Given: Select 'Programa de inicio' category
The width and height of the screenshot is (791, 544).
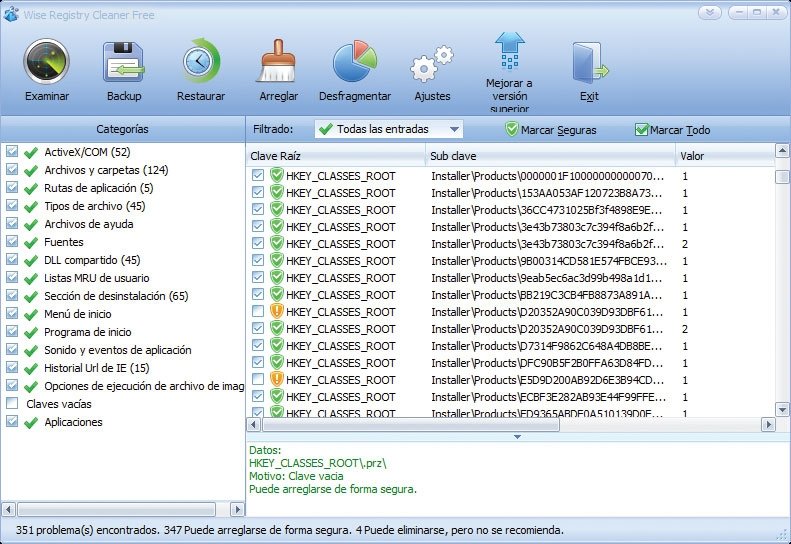Looking at the screenshot, I should pyautogui.click(x=88, y=332).
